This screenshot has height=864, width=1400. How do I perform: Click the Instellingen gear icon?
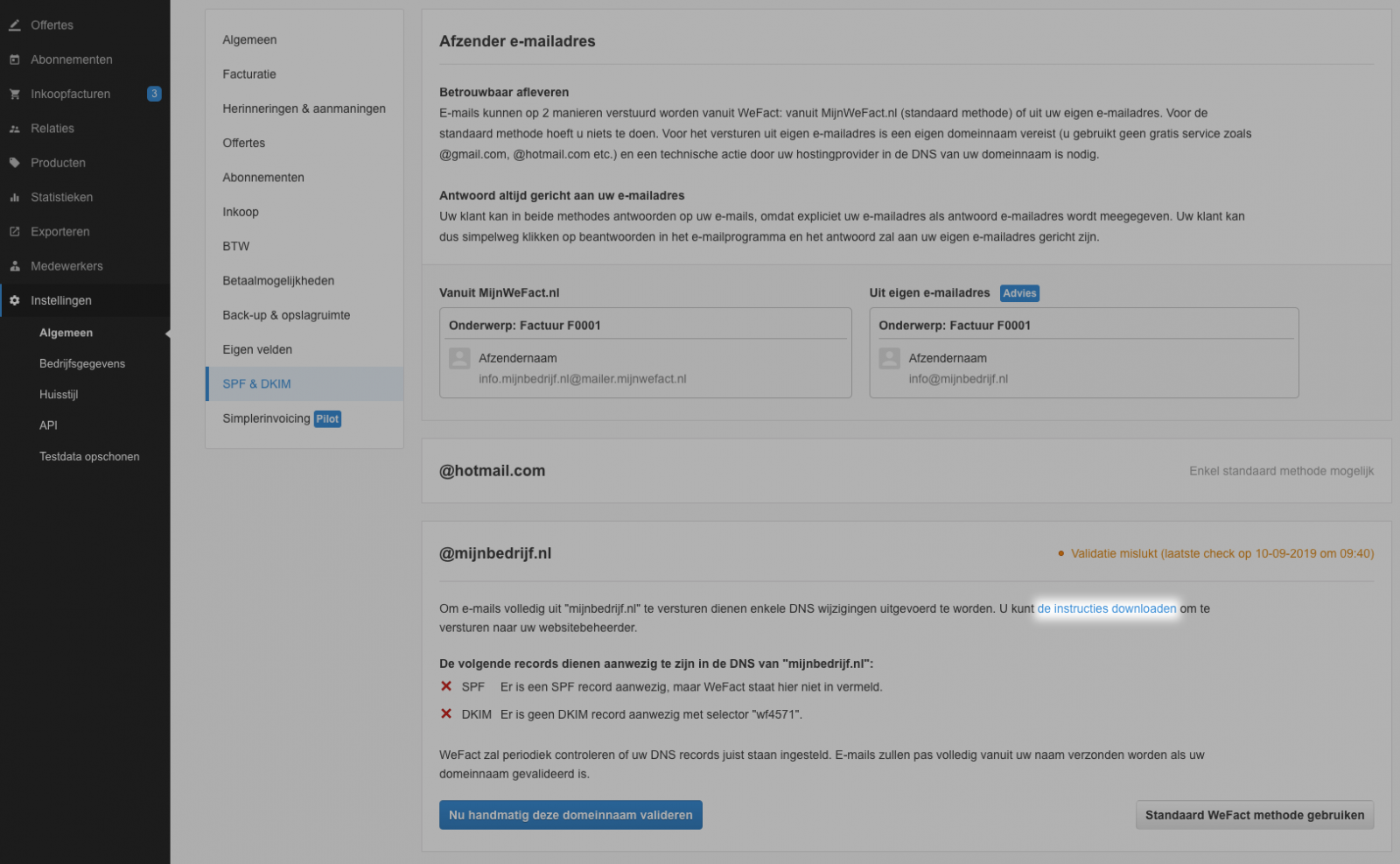click(x=15, y=300)
